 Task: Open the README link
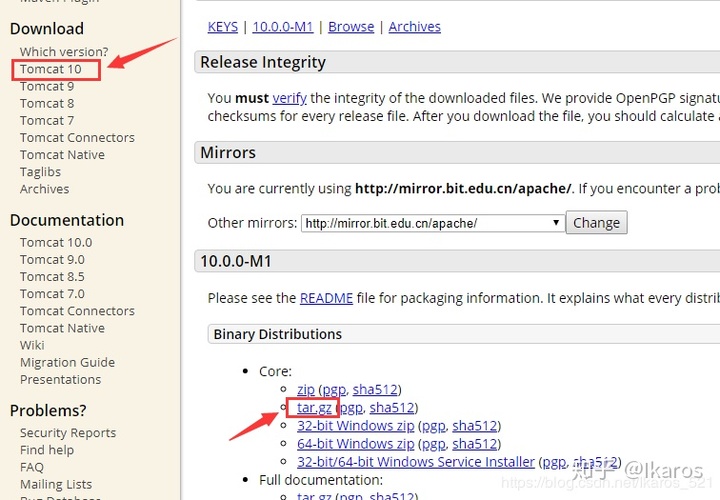coord(326,298)
